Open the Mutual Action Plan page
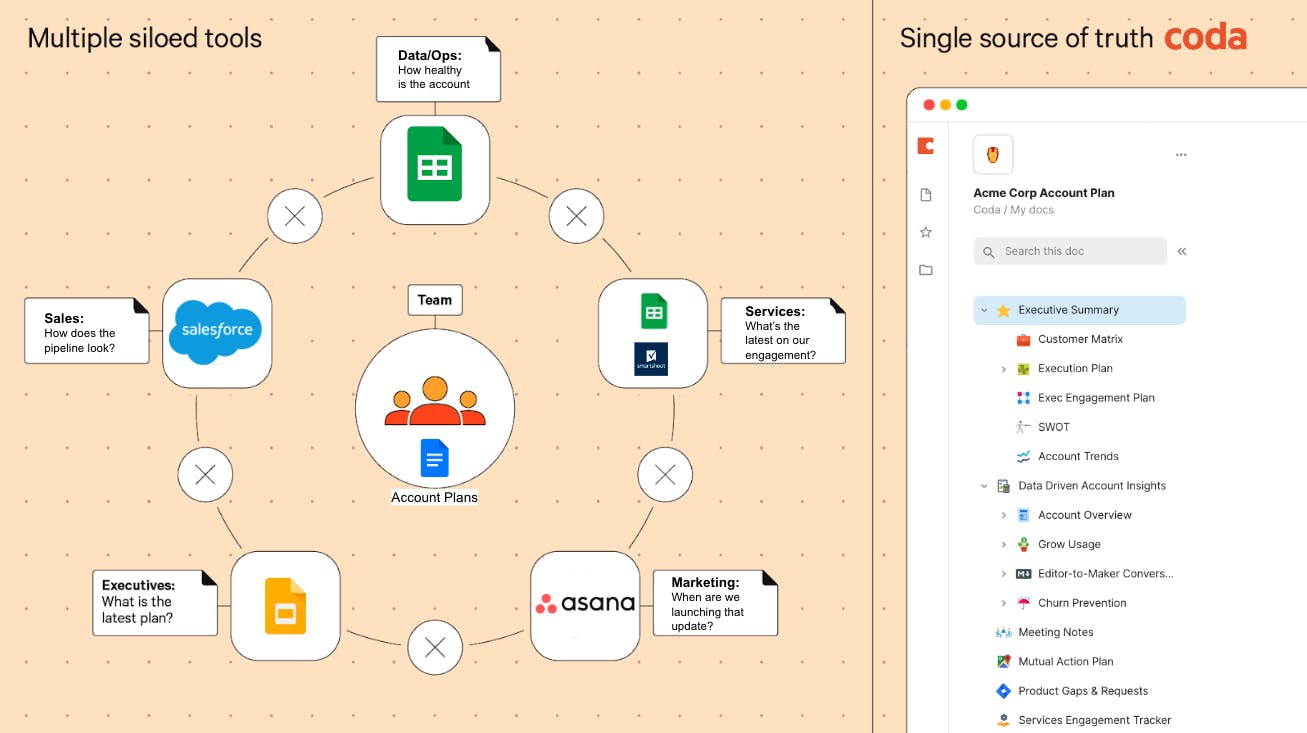 pos(1065,661)
